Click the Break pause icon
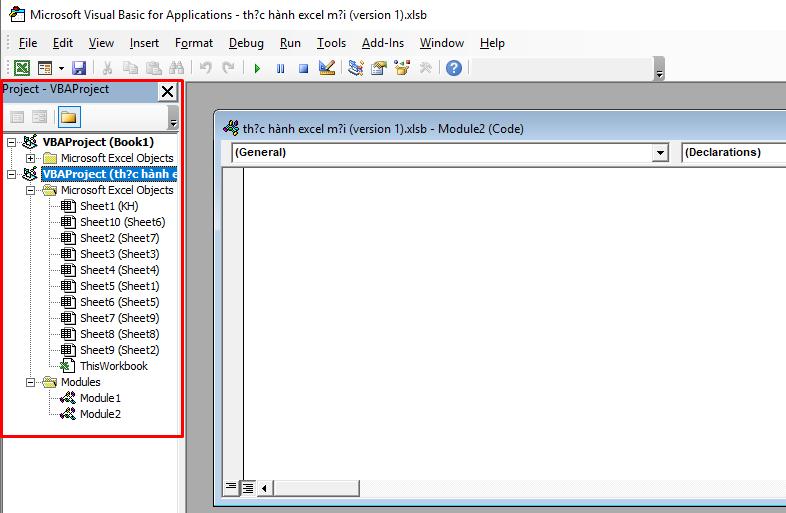Screen dimensions: 786x513 [x=280, y=68]
